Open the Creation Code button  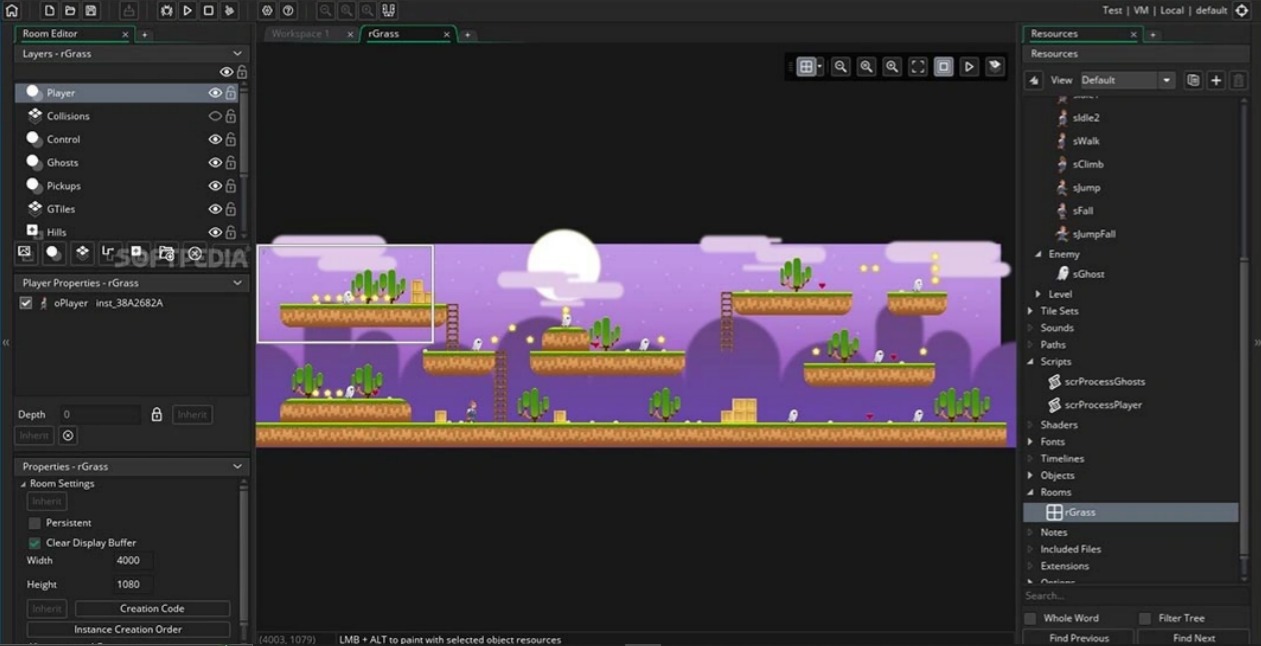pos(152,609)
